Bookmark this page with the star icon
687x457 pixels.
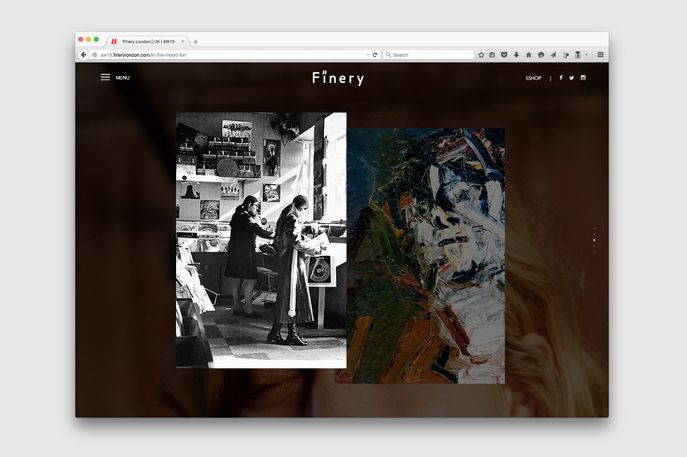tap(481, 54)
